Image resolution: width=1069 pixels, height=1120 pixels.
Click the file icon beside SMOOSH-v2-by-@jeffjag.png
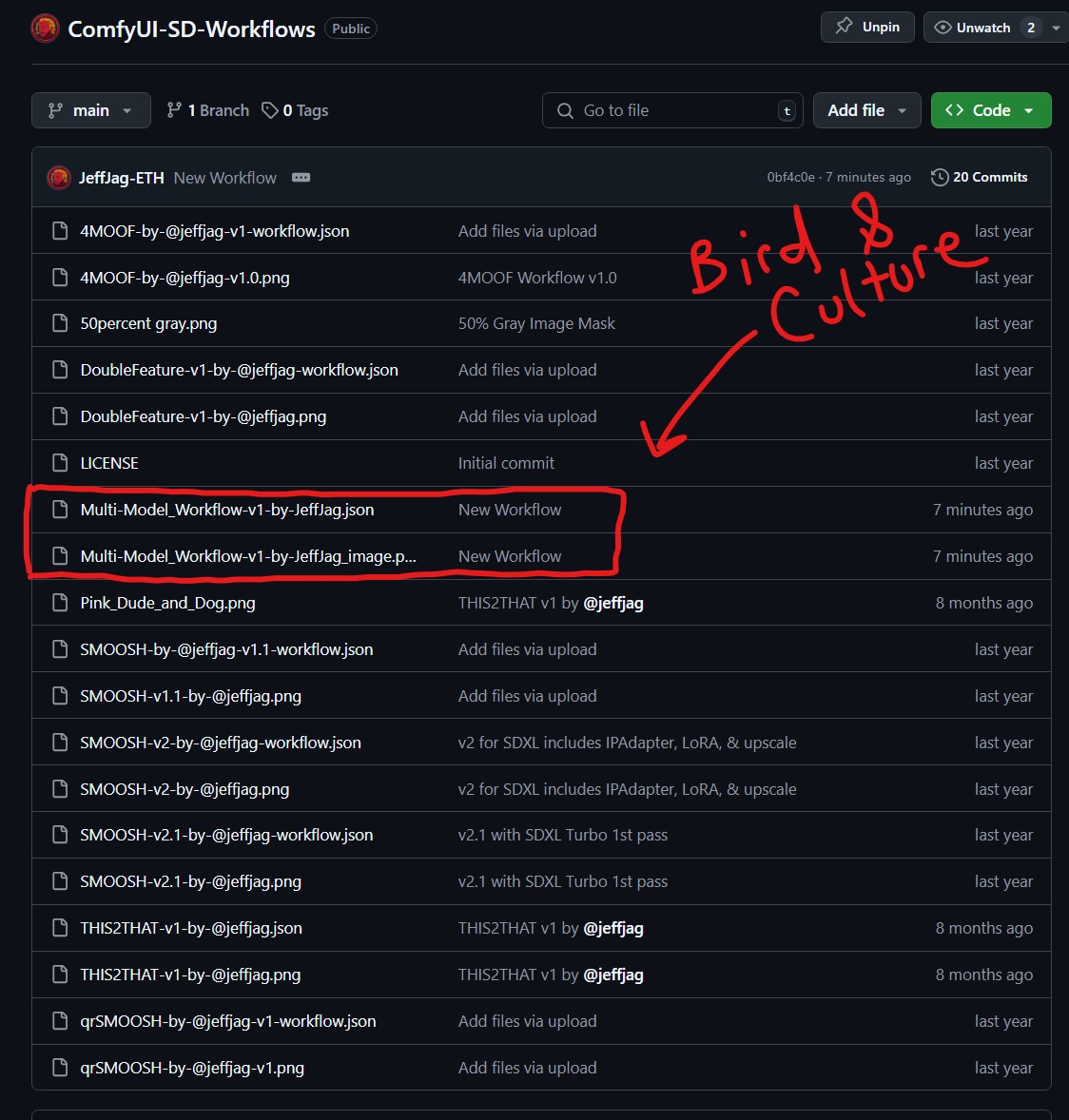click(60, 789)
